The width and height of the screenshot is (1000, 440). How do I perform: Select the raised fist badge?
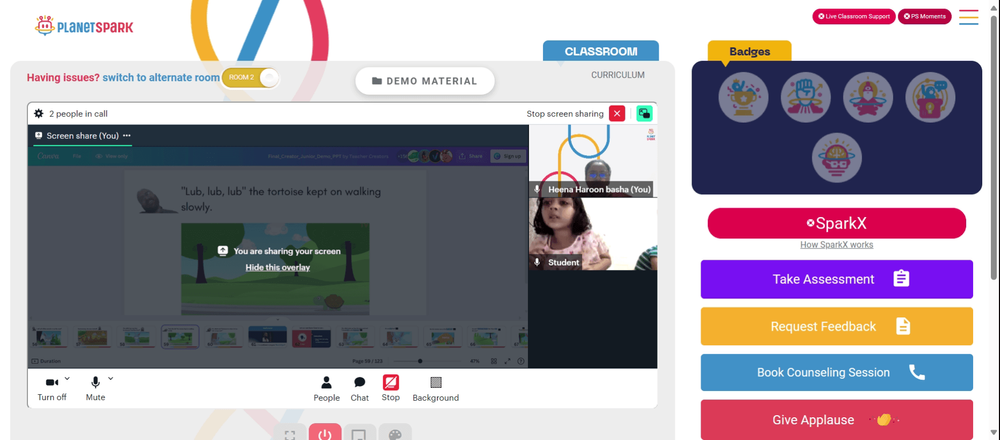805,97
